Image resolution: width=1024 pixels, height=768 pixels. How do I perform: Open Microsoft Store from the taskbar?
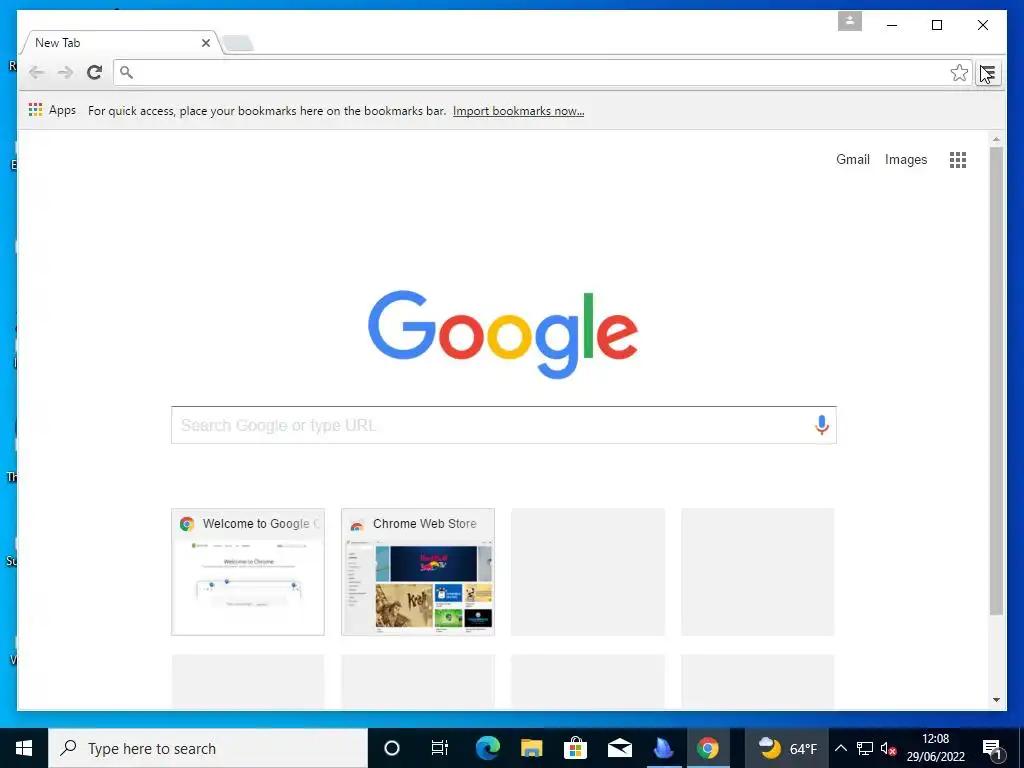pos(575,748)
